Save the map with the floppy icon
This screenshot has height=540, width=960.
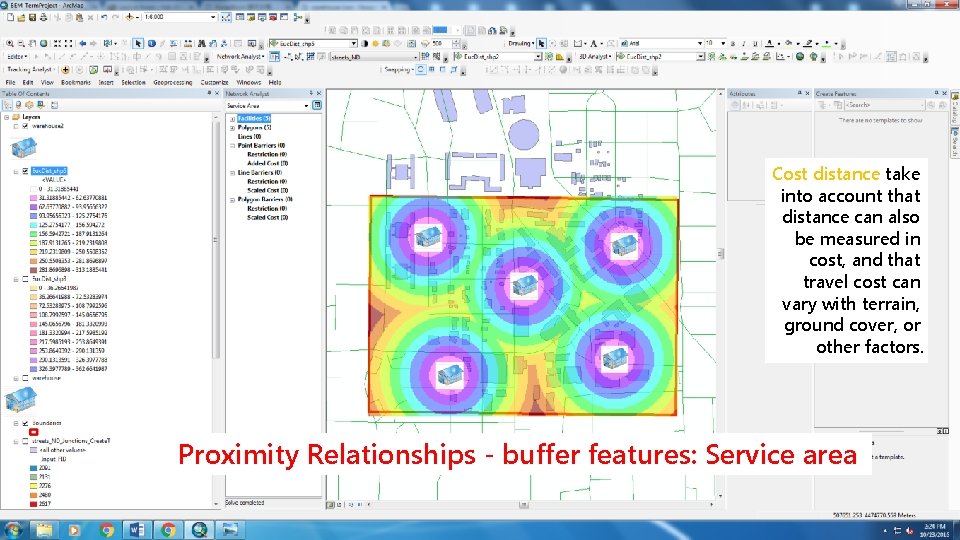click(x=32, y=17)
